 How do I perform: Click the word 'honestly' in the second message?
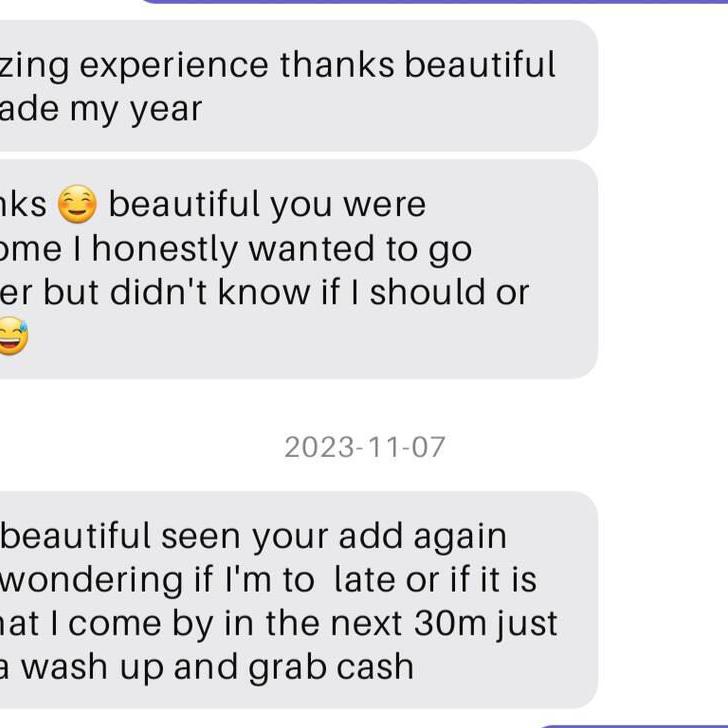162,249
